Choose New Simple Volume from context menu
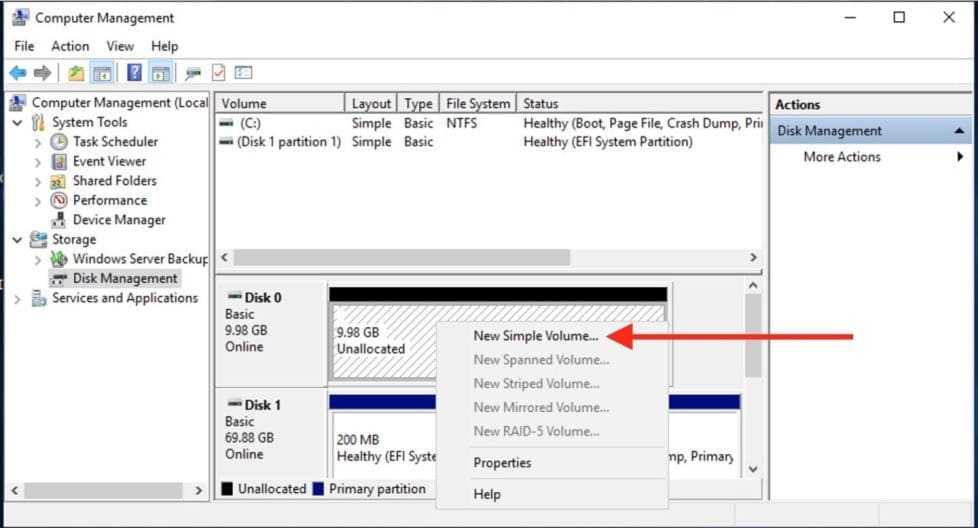The height and width of the screenshot is (528, 978). (535, 336)
